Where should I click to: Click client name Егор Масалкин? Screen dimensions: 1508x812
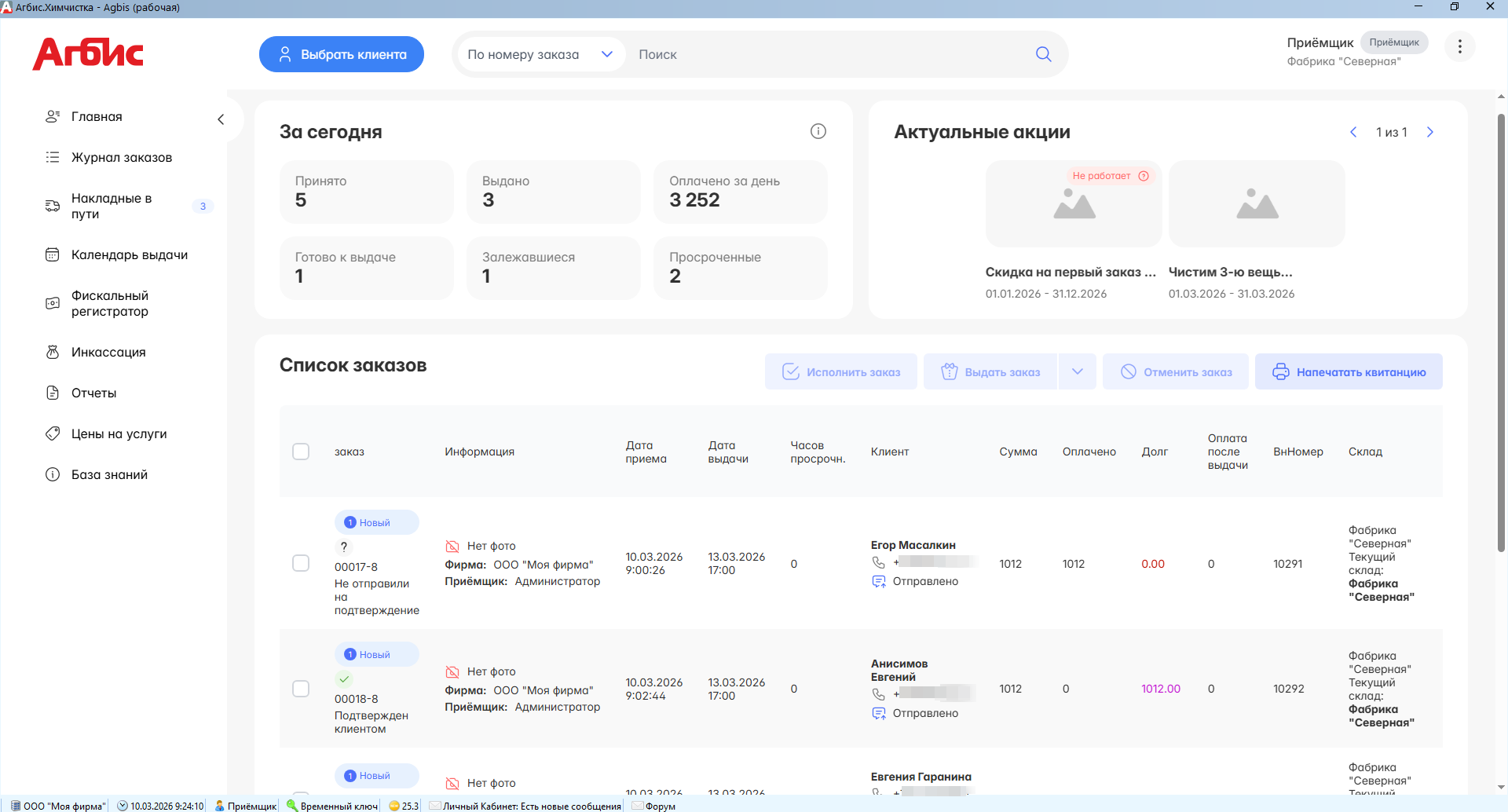[913, 545]
